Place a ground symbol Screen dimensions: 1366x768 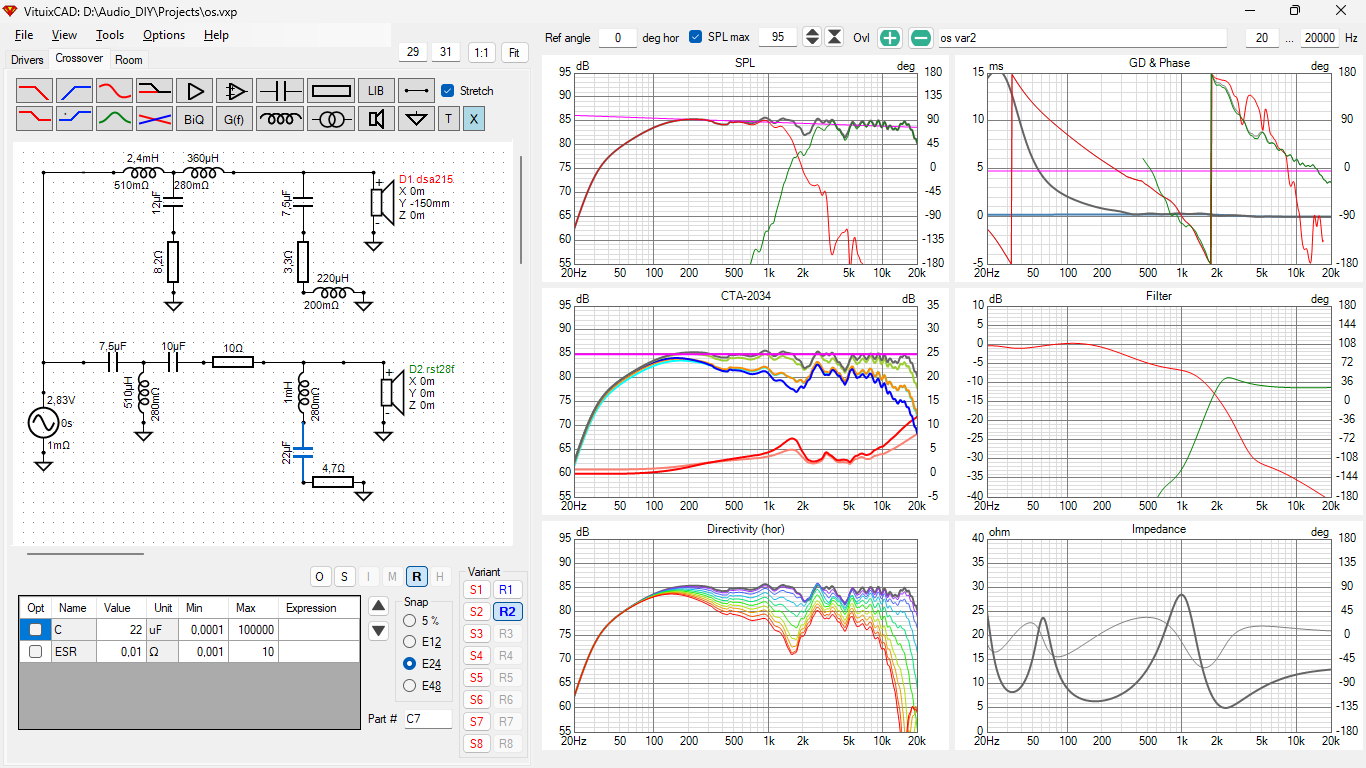point(416,119)
